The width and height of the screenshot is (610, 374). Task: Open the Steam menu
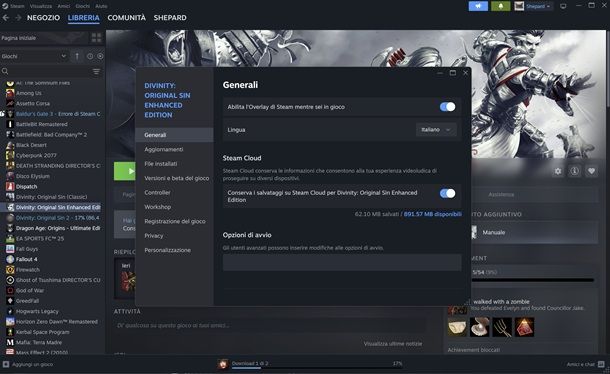18,6
